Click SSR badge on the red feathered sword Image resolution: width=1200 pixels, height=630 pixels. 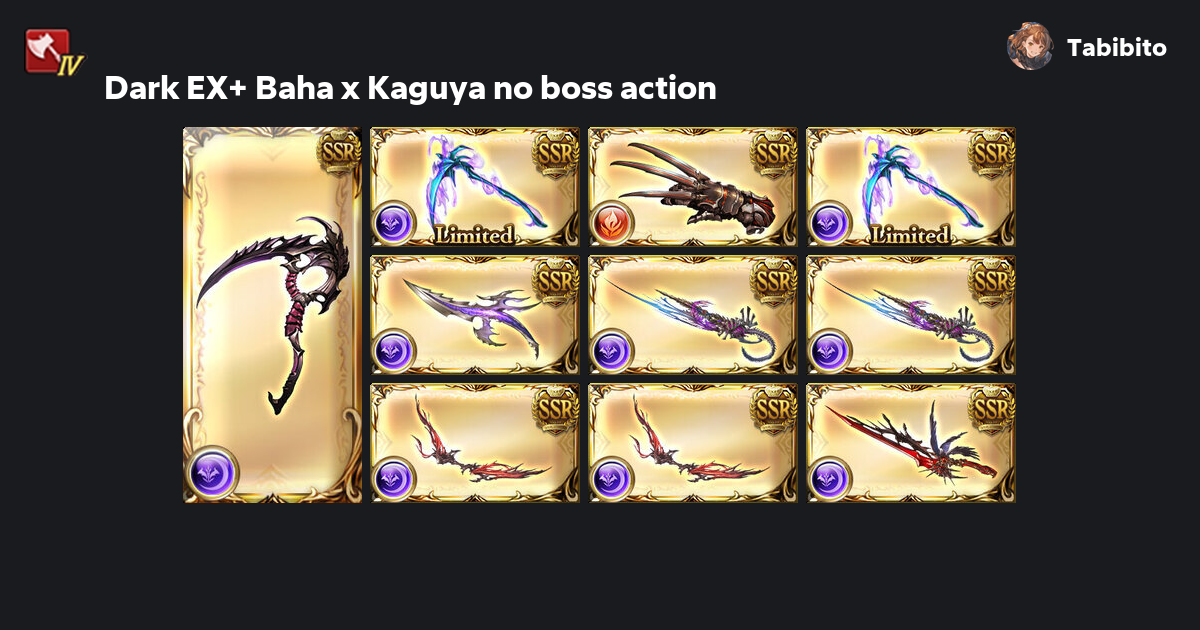click(x=992, y=408)
